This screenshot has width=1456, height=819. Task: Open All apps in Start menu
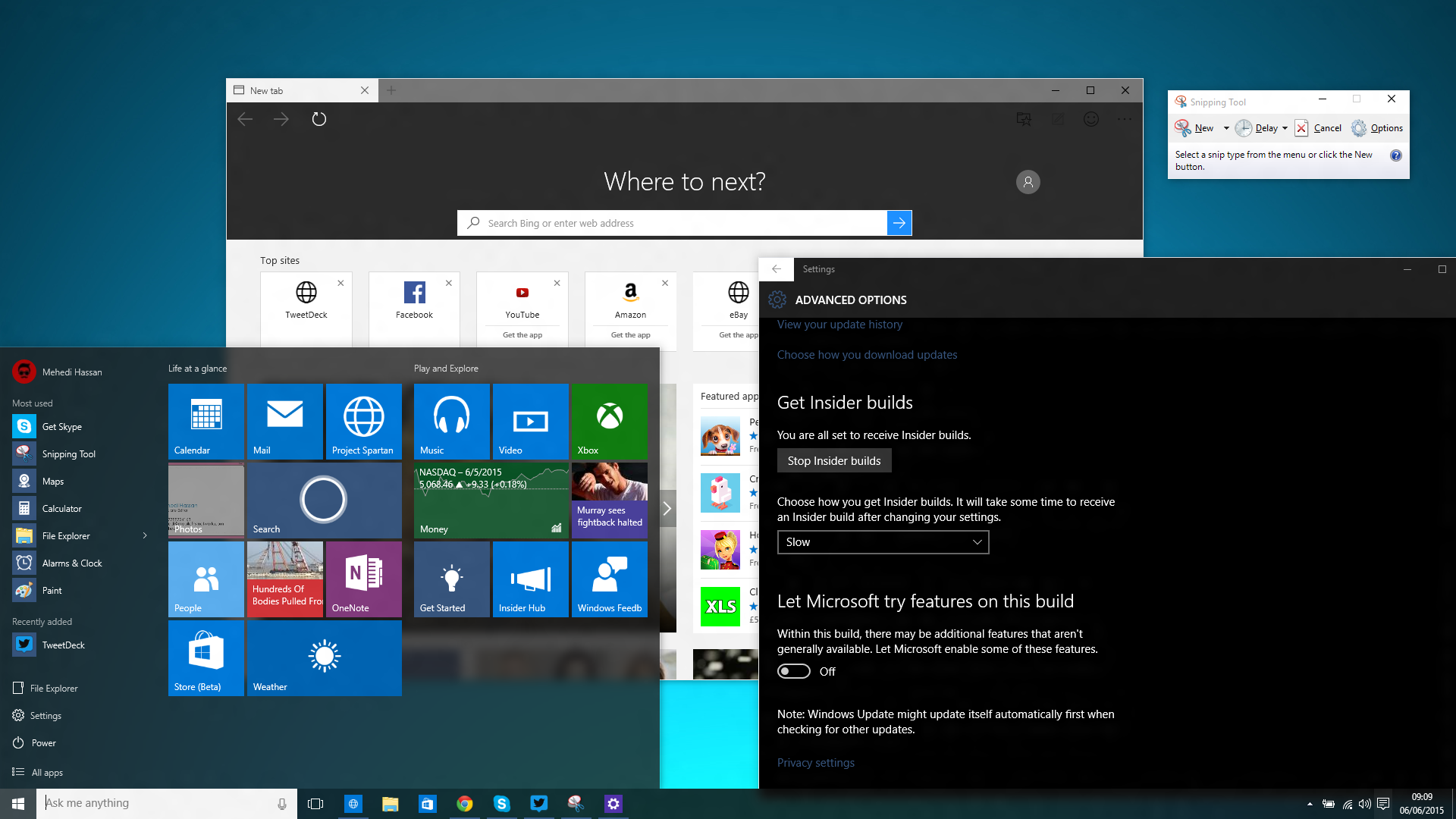point(47,773)
